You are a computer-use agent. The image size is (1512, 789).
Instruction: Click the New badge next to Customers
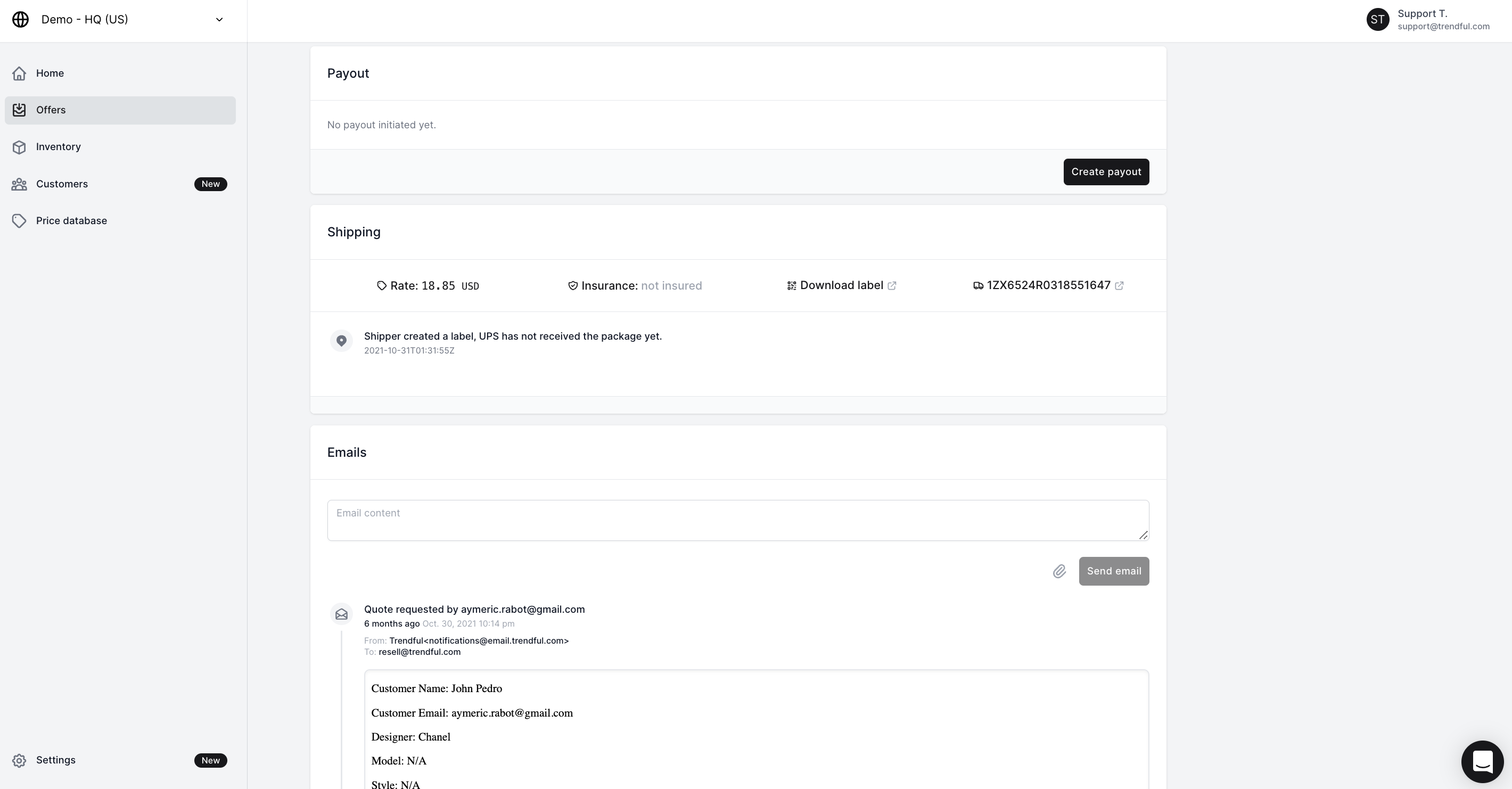211,184
